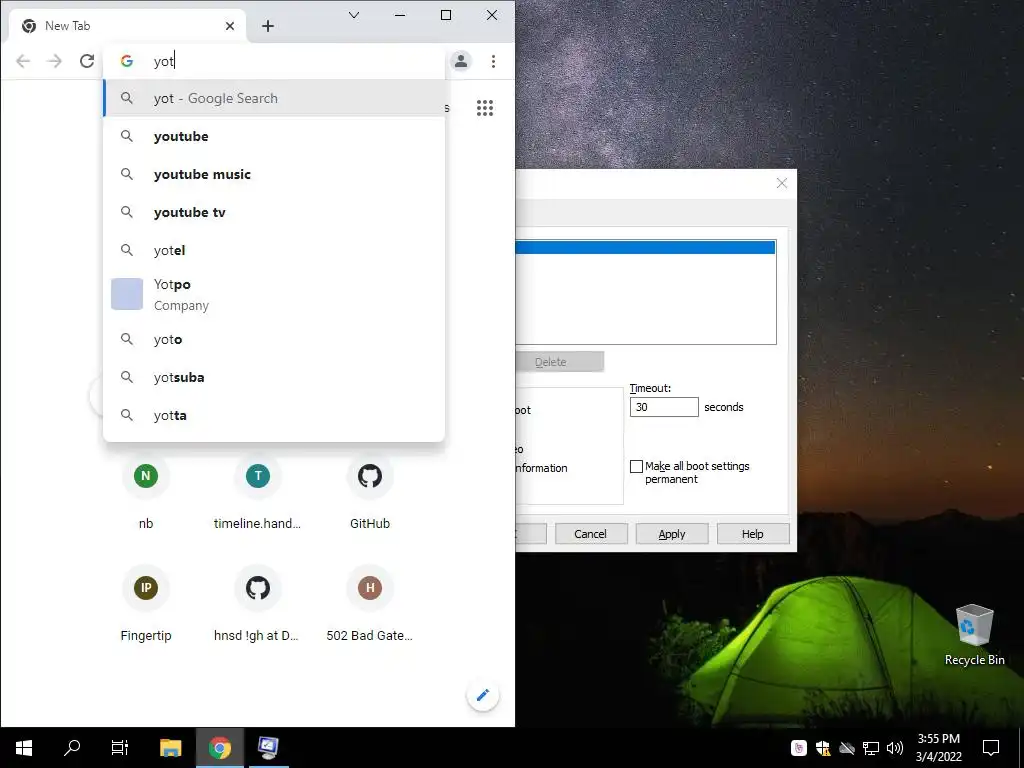Select the Yotpo Company suggestion
Screen dimensions: 1024x768
click(x=274, y=295)
